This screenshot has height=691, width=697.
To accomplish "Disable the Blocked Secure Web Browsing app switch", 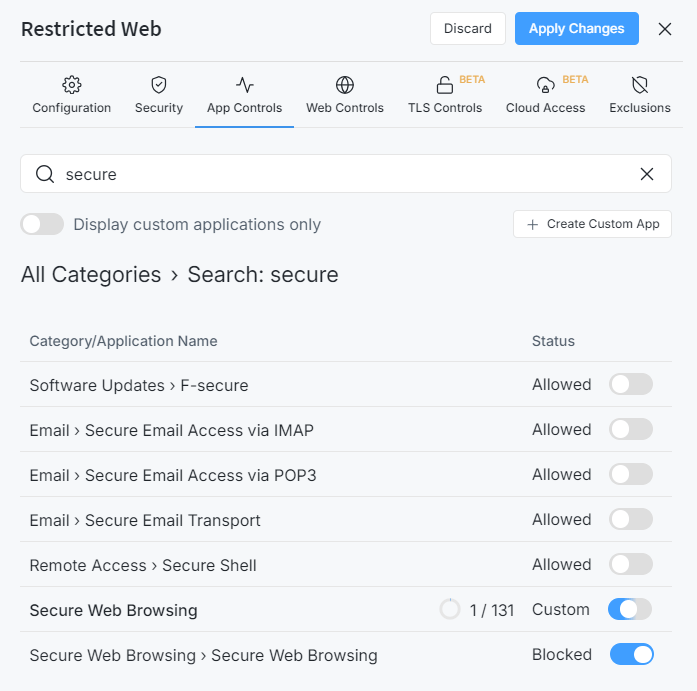I will click(632, 654).
